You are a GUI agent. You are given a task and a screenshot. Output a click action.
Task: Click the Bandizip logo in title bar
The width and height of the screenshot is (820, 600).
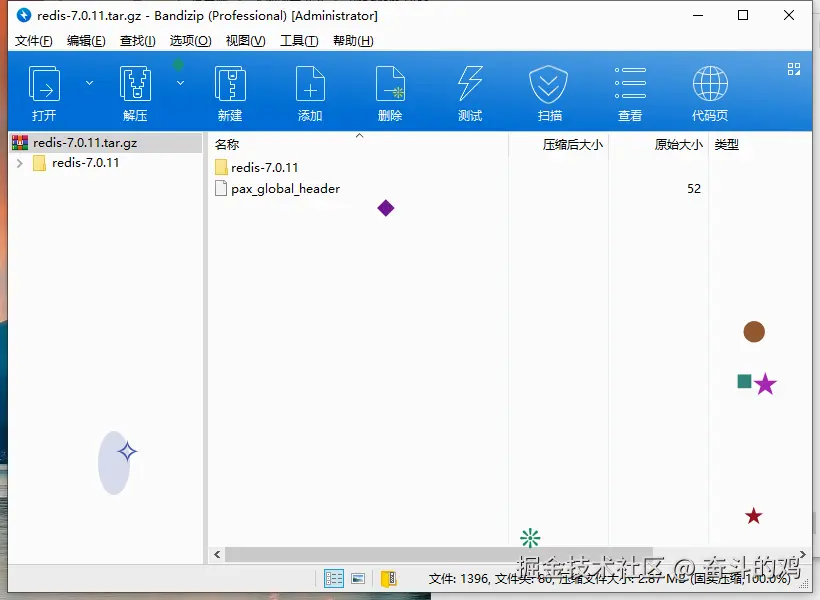click(x=24, y=15)
